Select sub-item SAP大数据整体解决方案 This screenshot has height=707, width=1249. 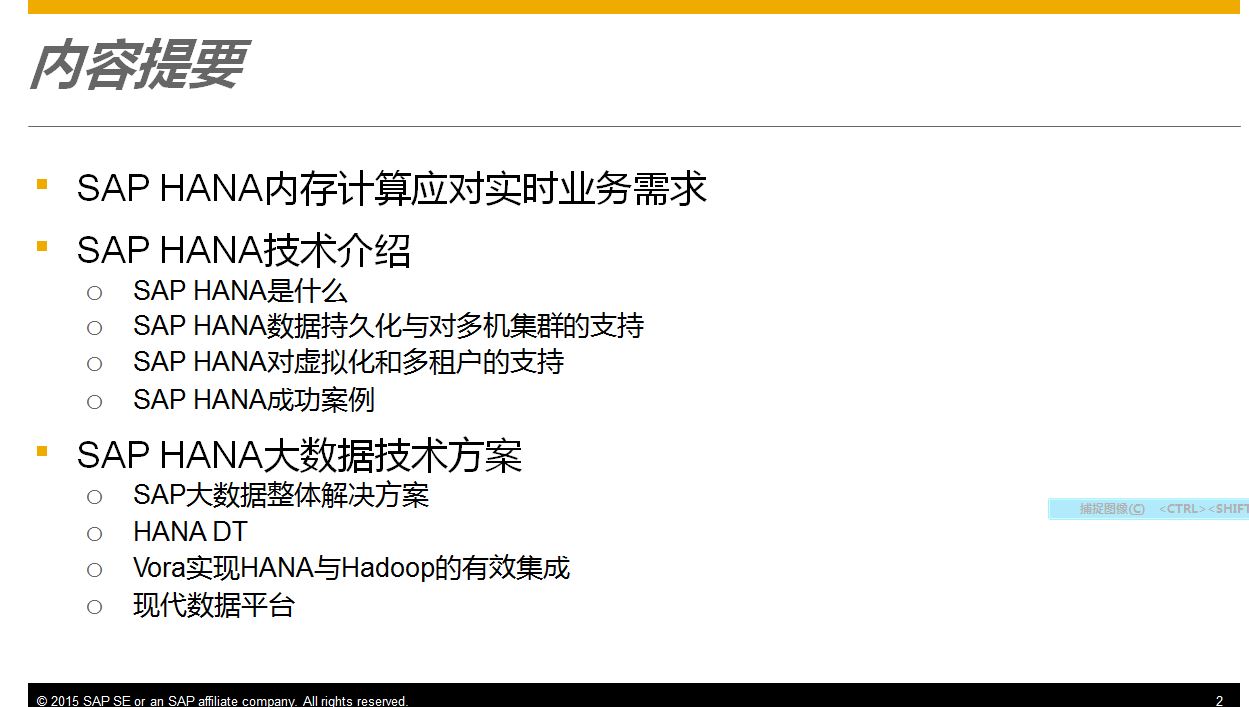click(281, 495)
